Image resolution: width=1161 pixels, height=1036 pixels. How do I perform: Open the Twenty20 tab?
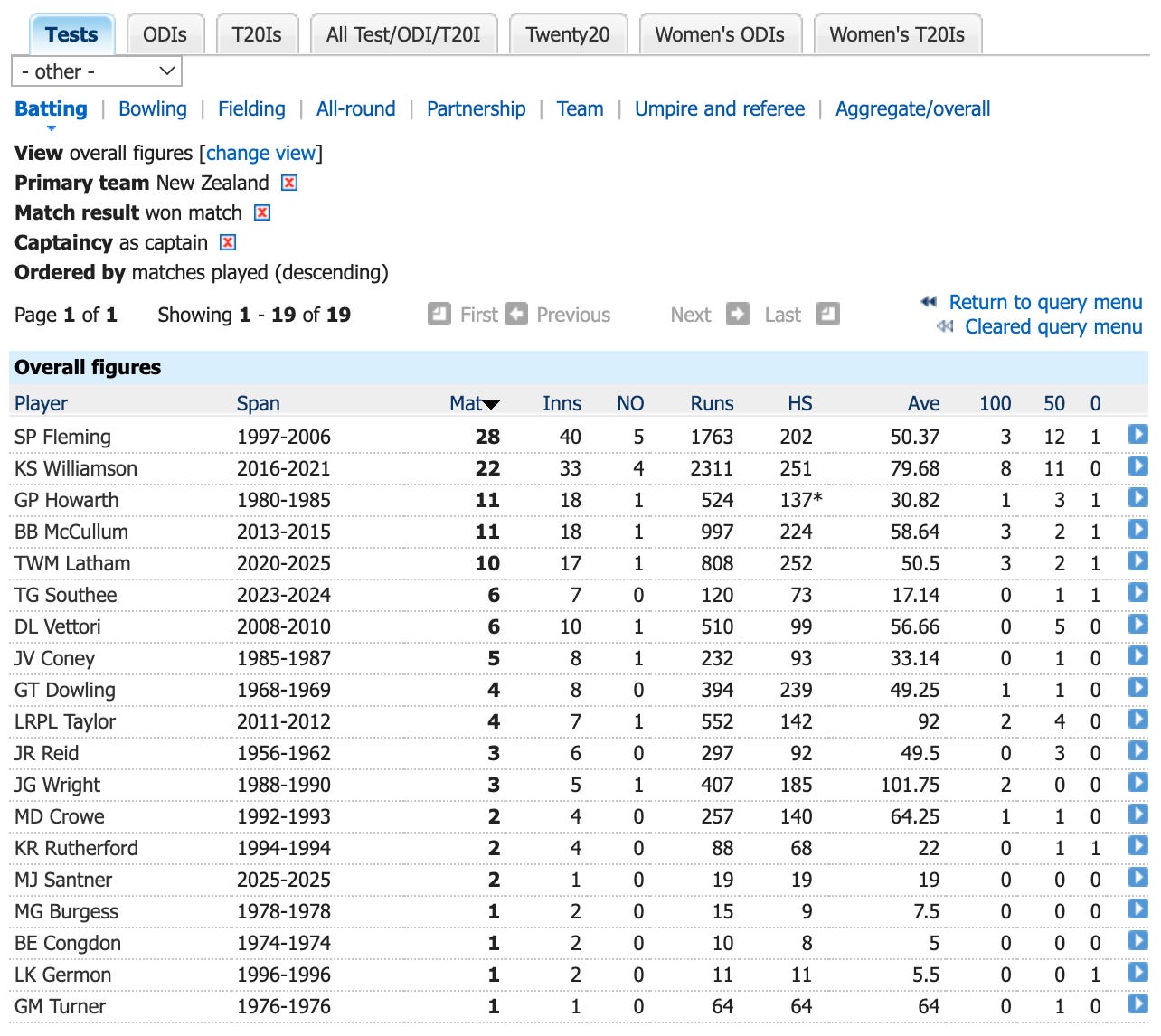(x=568, y=34)
